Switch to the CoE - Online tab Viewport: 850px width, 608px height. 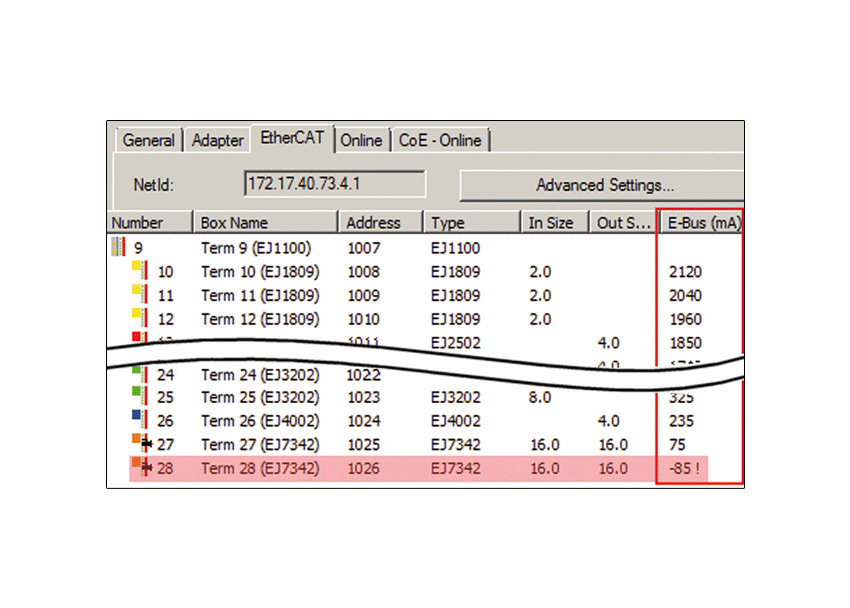click(x=440, y=140)
